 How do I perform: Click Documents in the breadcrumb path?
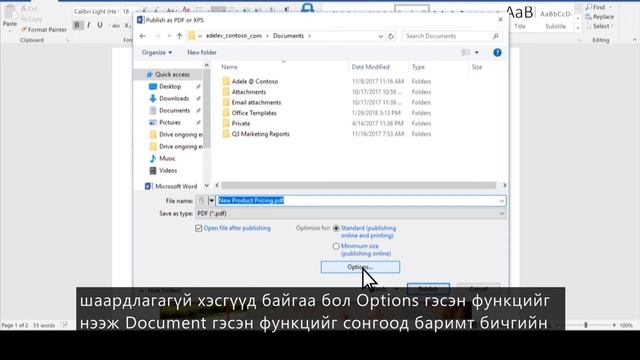click(x=288, y=36)
